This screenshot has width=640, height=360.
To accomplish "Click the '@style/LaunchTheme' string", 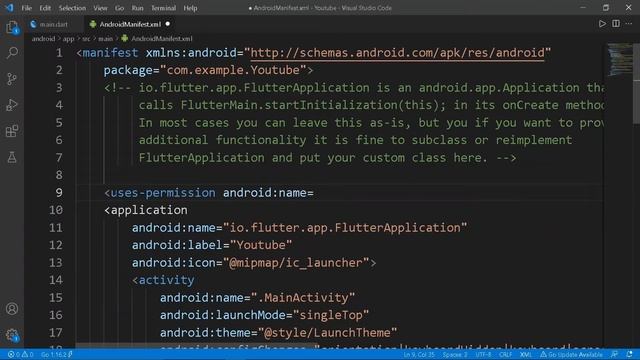I will [x=327, y=333].
